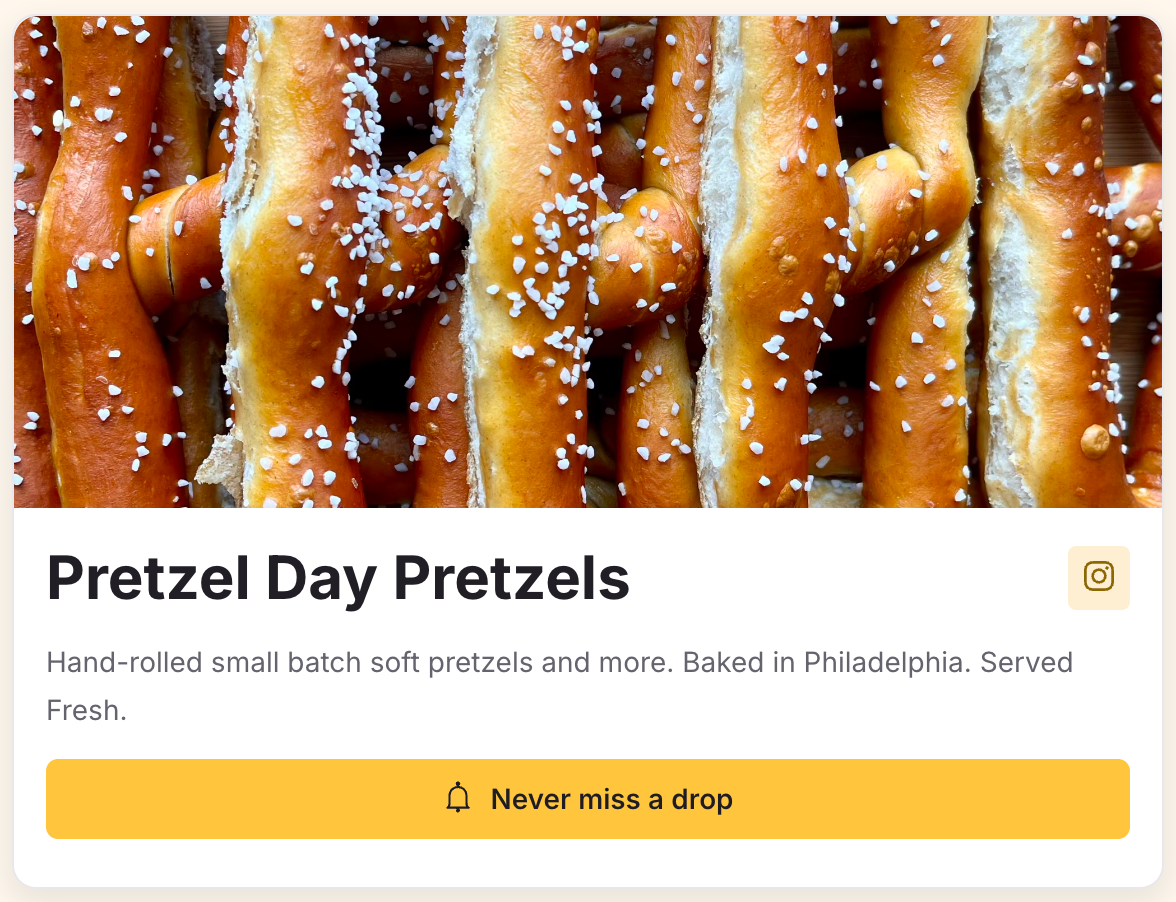Click the word "drop" on the yellow button
The image size is (1176, 902).
pos(702,799)
